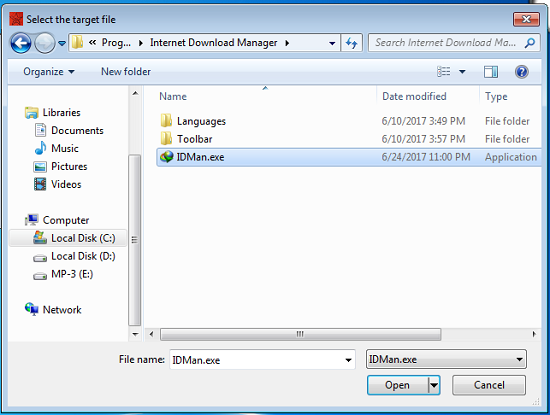Select Local Disk (D:)

83,256
